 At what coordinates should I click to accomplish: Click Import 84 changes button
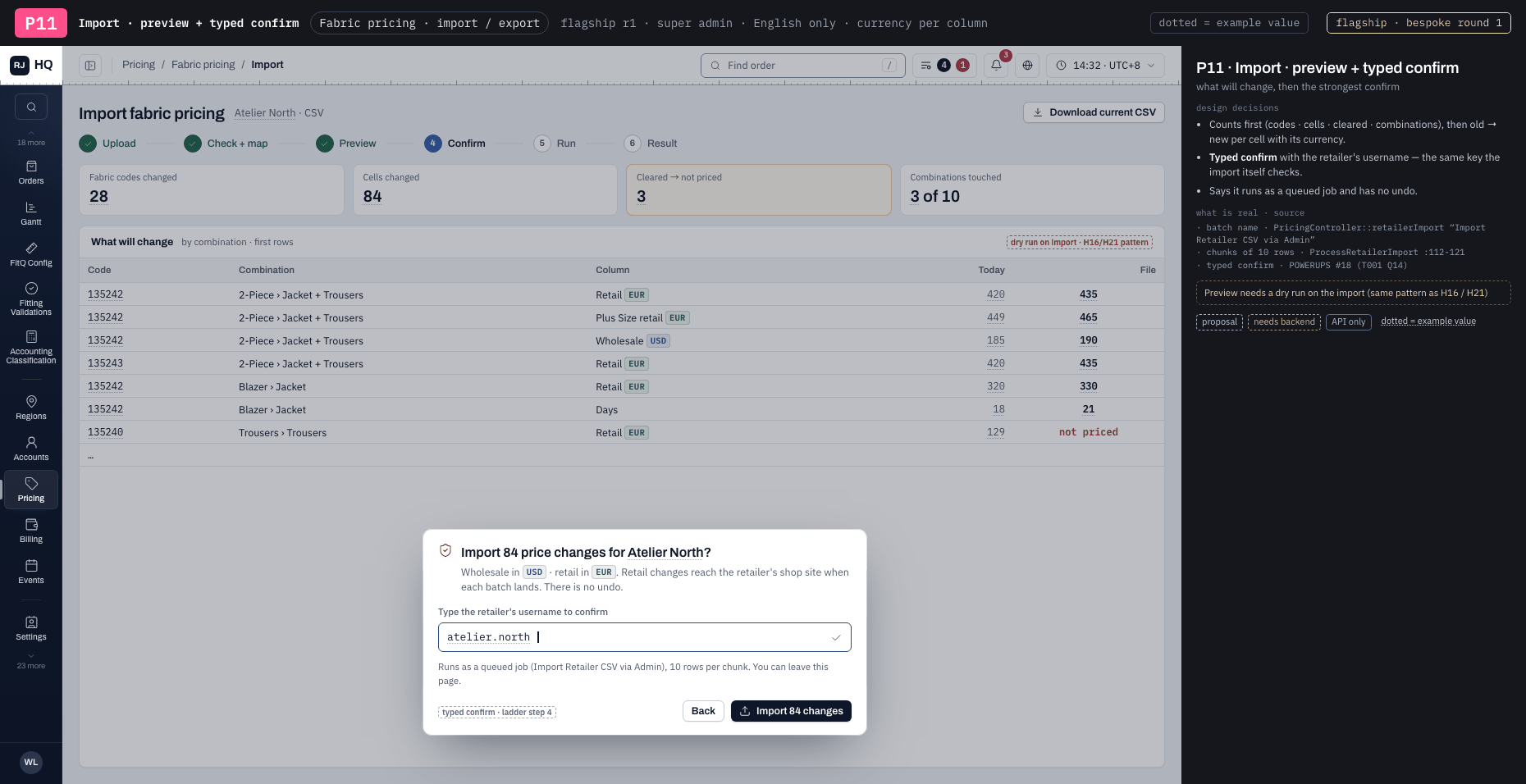791,711
